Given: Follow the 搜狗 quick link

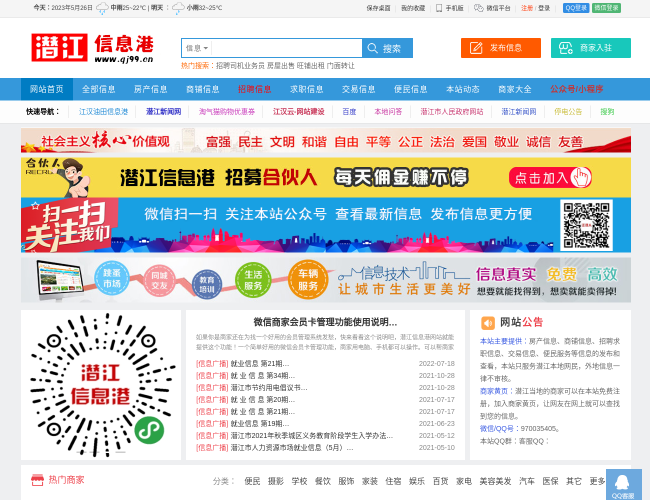Looking at the screenshot, I should click(x=607, y=112).
